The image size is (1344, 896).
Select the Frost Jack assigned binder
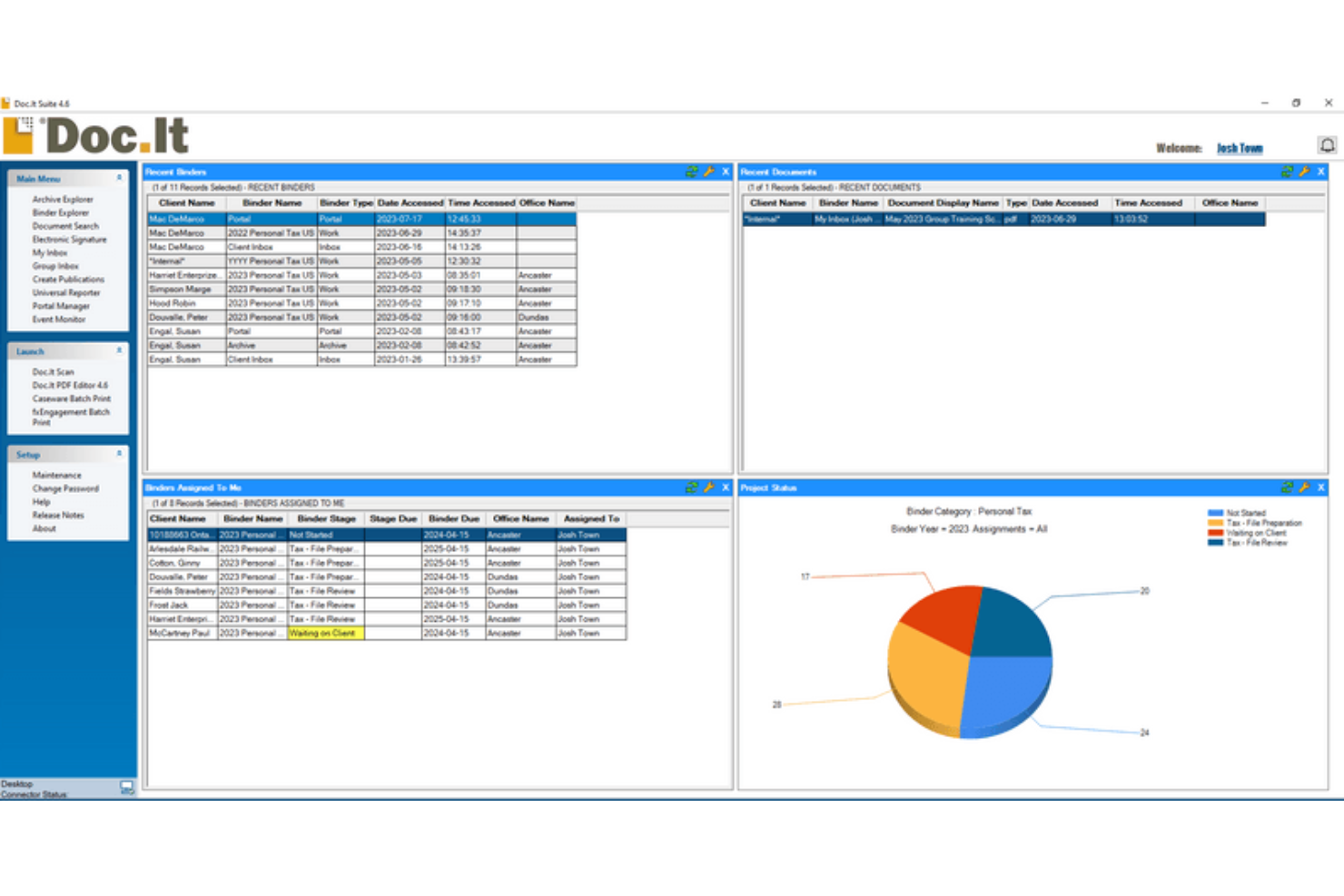tap(387, 606)
